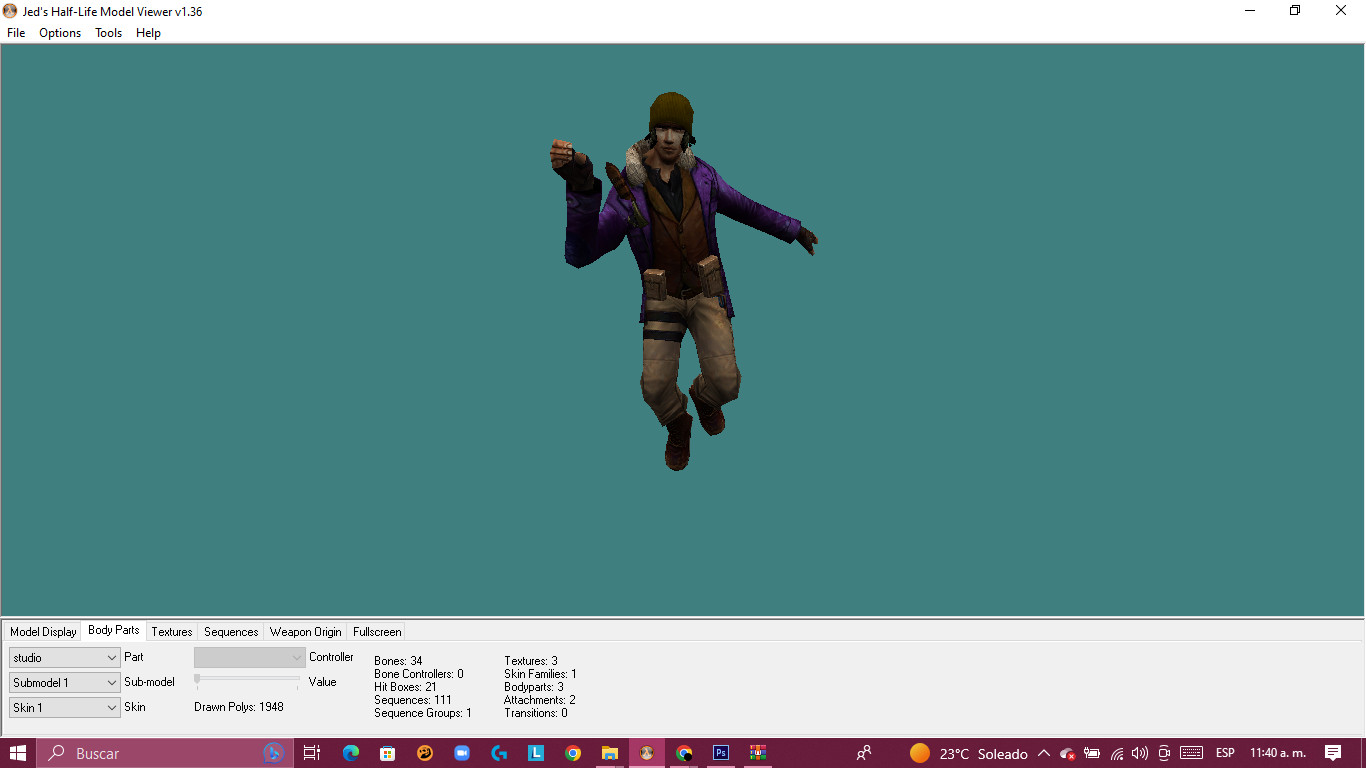This screenshot has width=1366, height=768.
Task: Switch to the Model Display tab
Action: click(42, 631)
